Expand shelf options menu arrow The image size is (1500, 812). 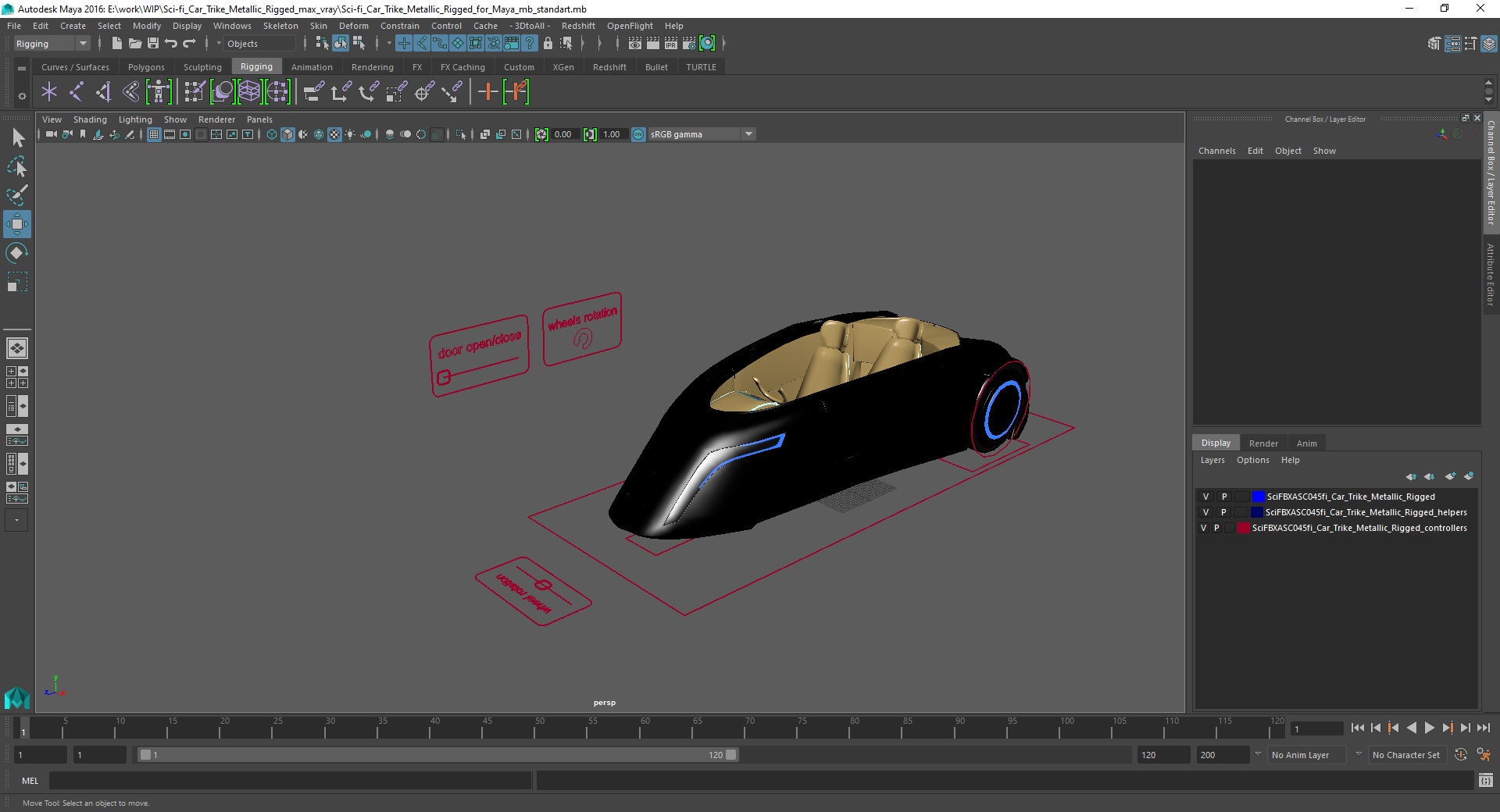[x=22, y=96]
